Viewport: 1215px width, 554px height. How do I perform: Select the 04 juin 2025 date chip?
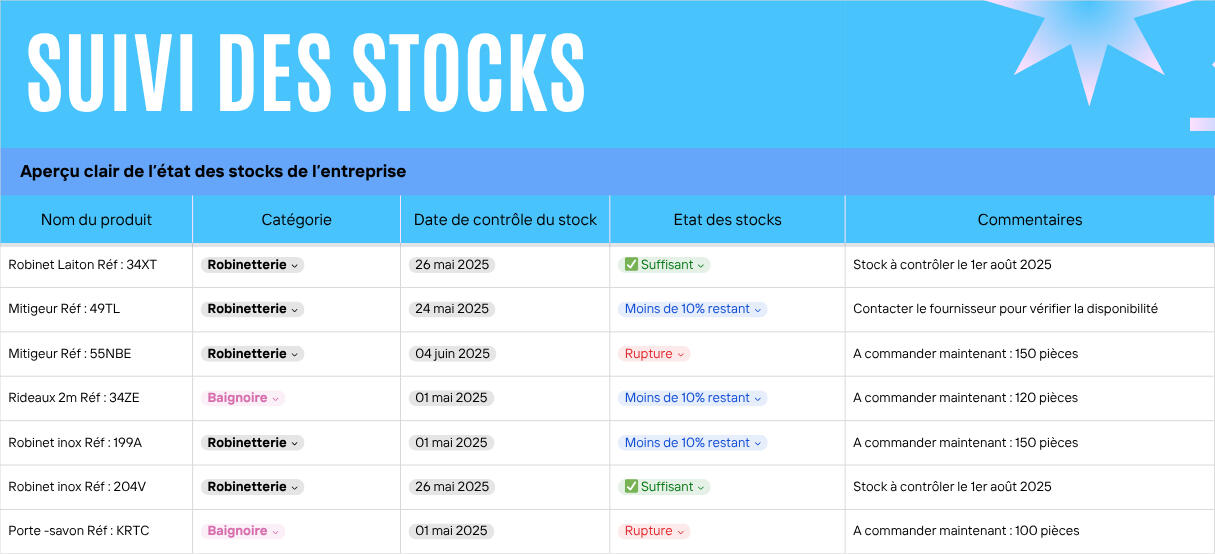[x=452, y=354]
